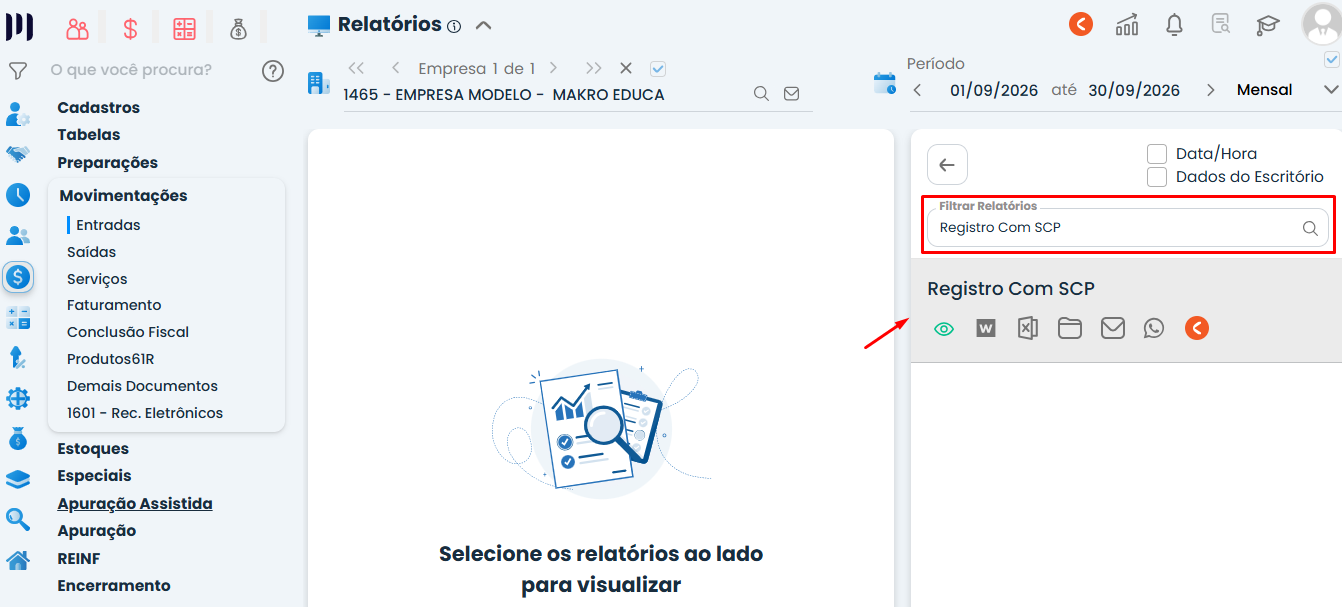Go to the last company
Image resolution: width=1342 pixels, height=607 pixels.
tap(594, 69)
